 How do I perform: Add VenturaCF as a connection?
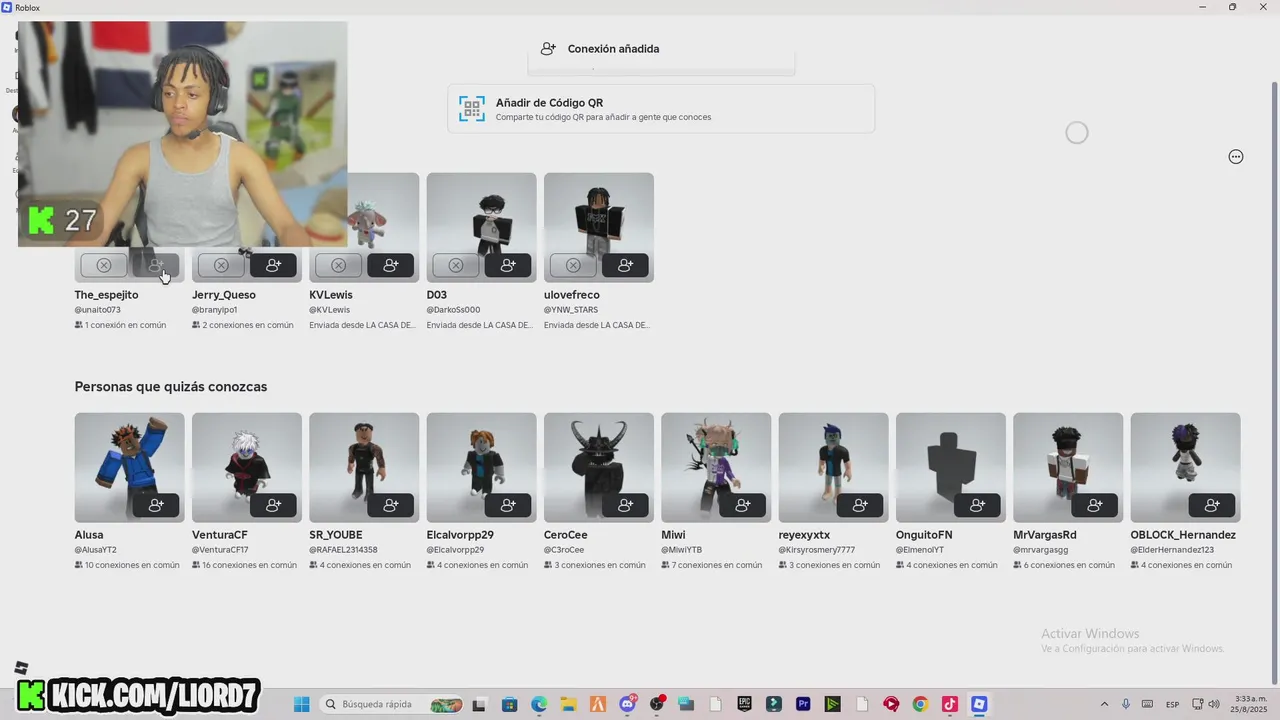coord(274,505)
